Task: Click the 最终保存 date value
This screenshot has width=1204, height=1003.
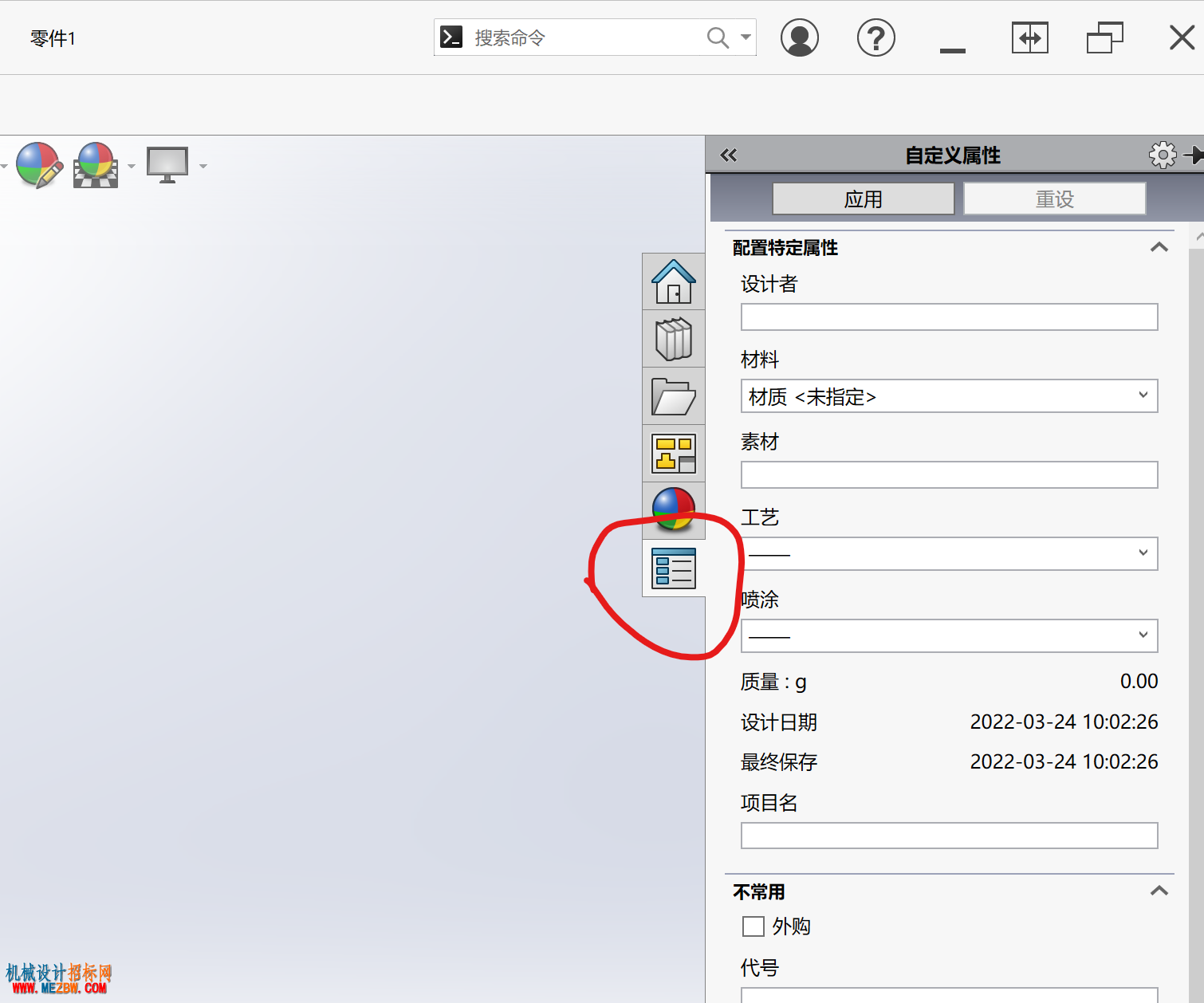Action: [1064, 761]
